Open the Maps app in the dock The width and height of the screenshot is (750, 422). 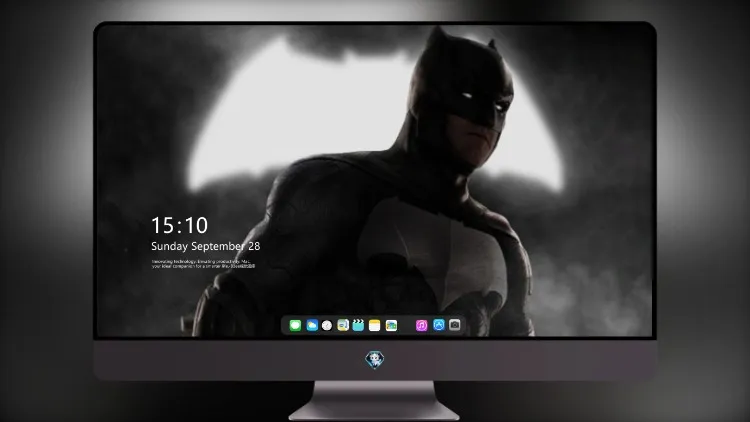(343, 325)
